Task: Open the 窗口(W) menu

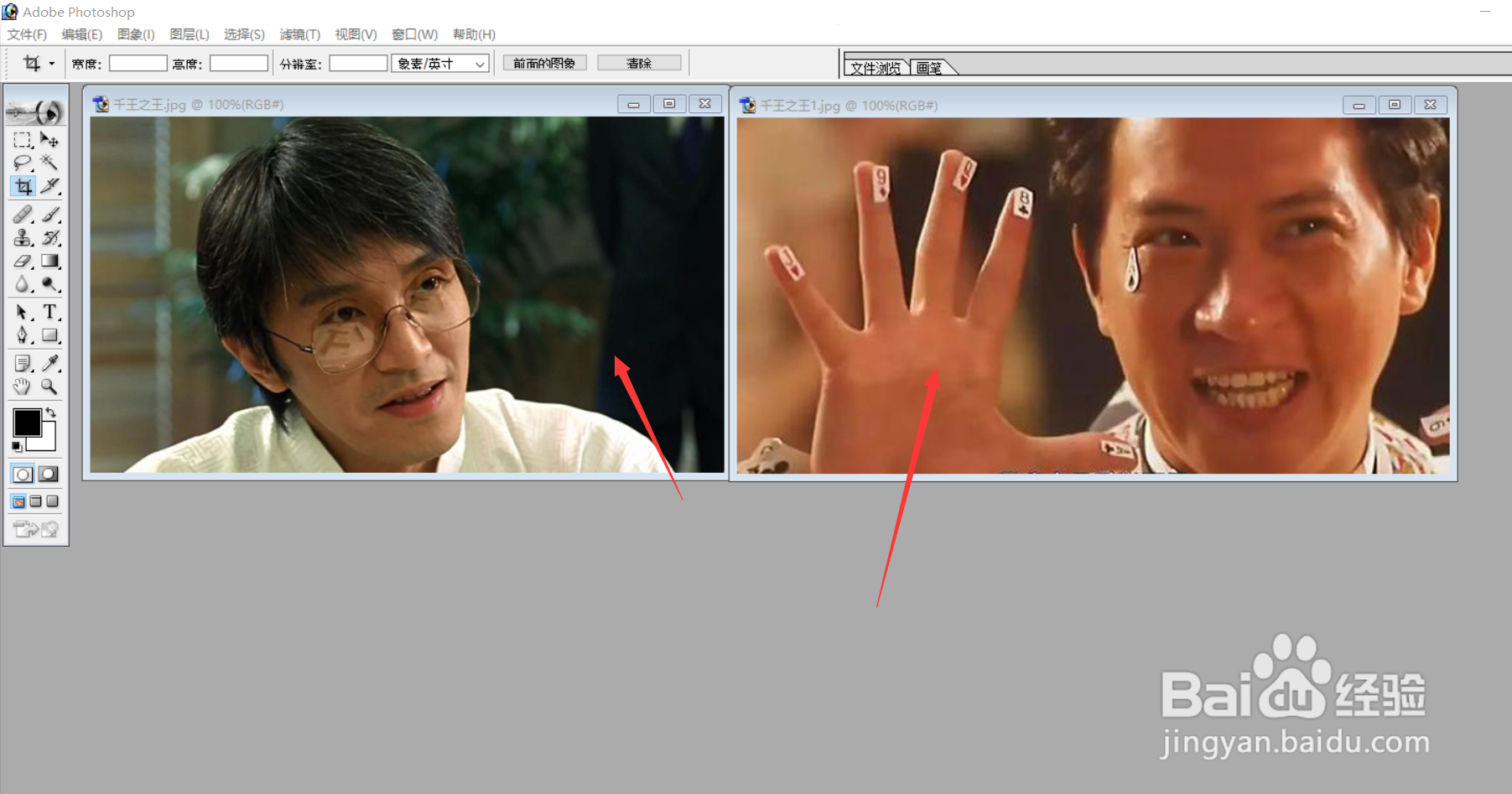Action: click(414, 34)
